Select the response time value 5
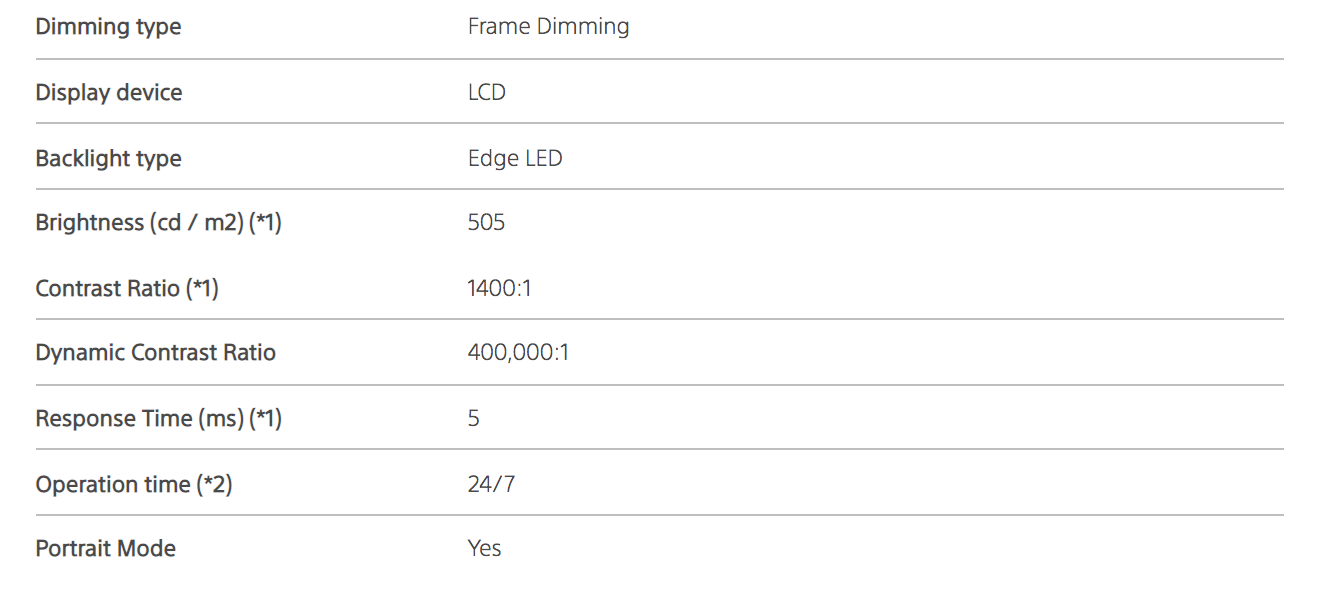 (474, 419)
